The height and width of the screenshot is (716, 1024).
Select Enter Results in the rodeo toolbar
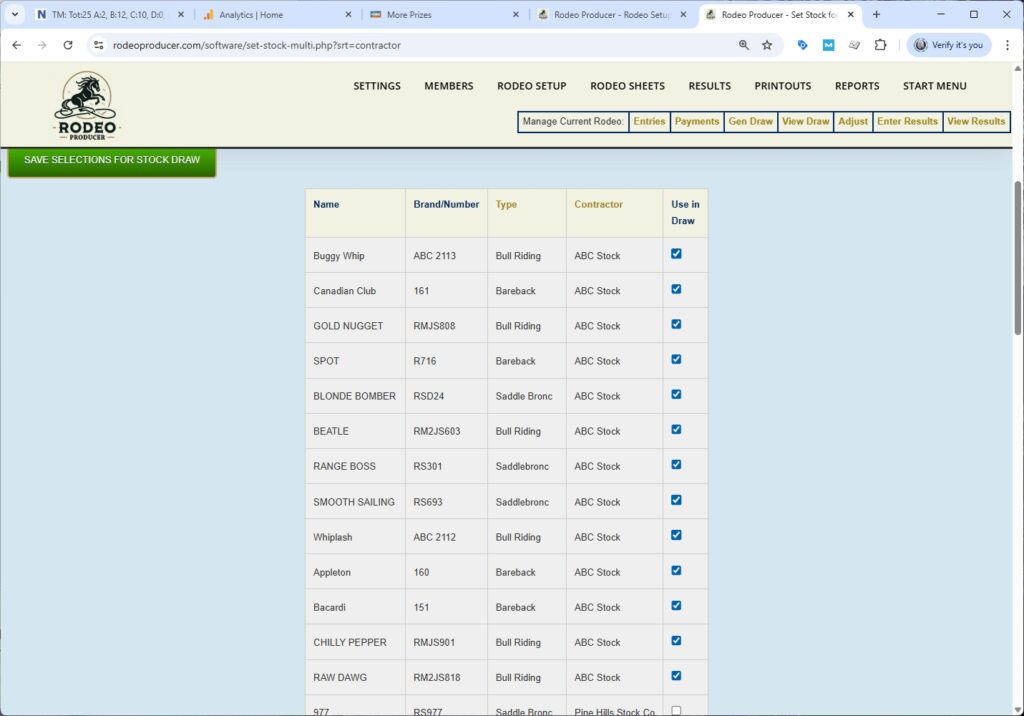907,121
